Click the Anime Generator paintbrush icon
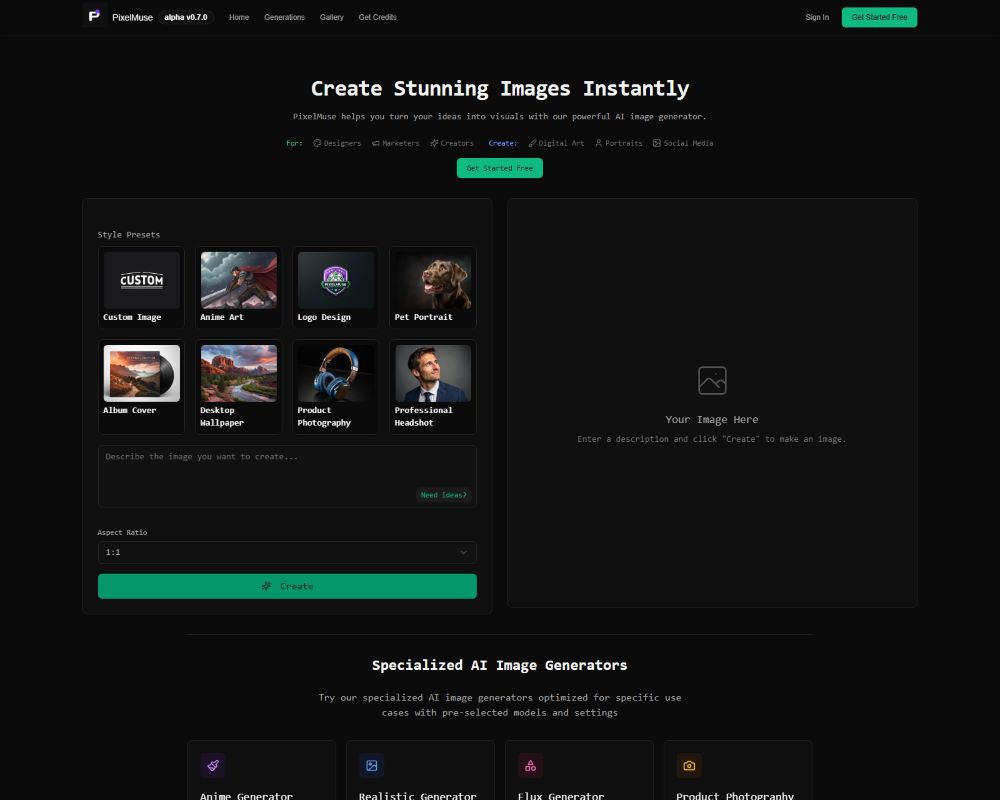 tap(213, 765)
